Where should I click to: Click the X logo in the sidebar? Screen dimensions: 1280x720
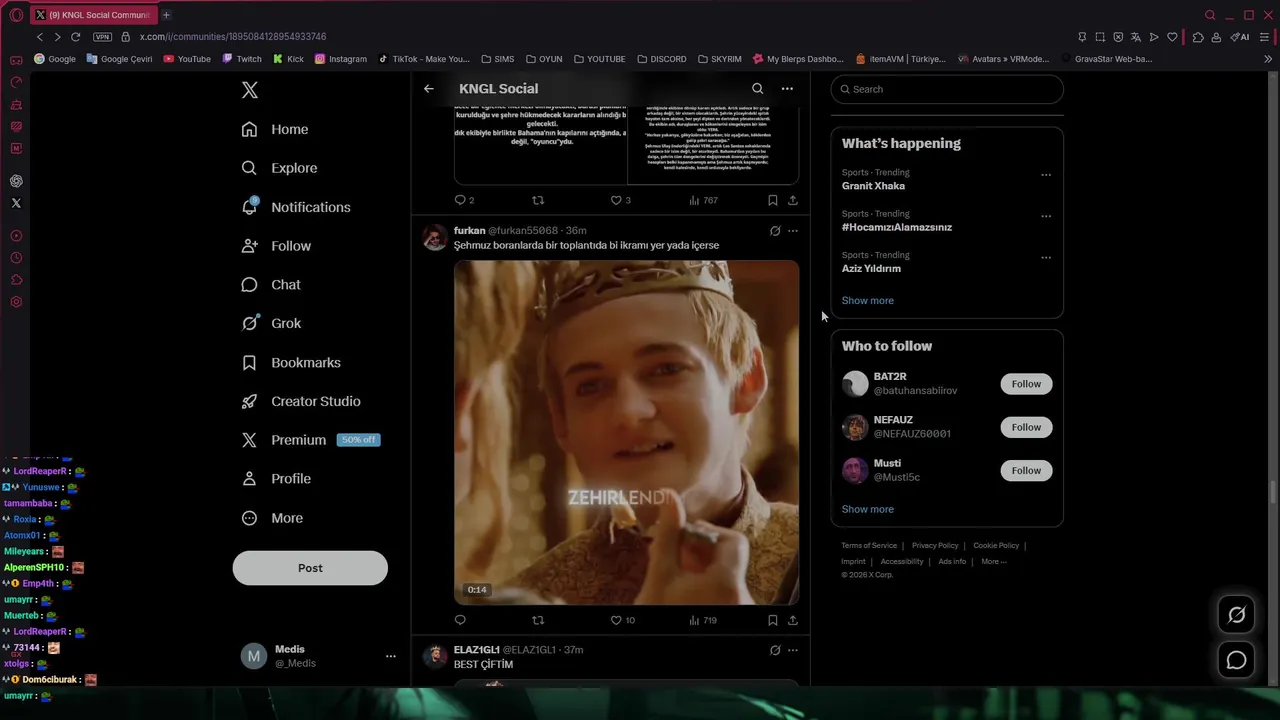coord(250,90)
